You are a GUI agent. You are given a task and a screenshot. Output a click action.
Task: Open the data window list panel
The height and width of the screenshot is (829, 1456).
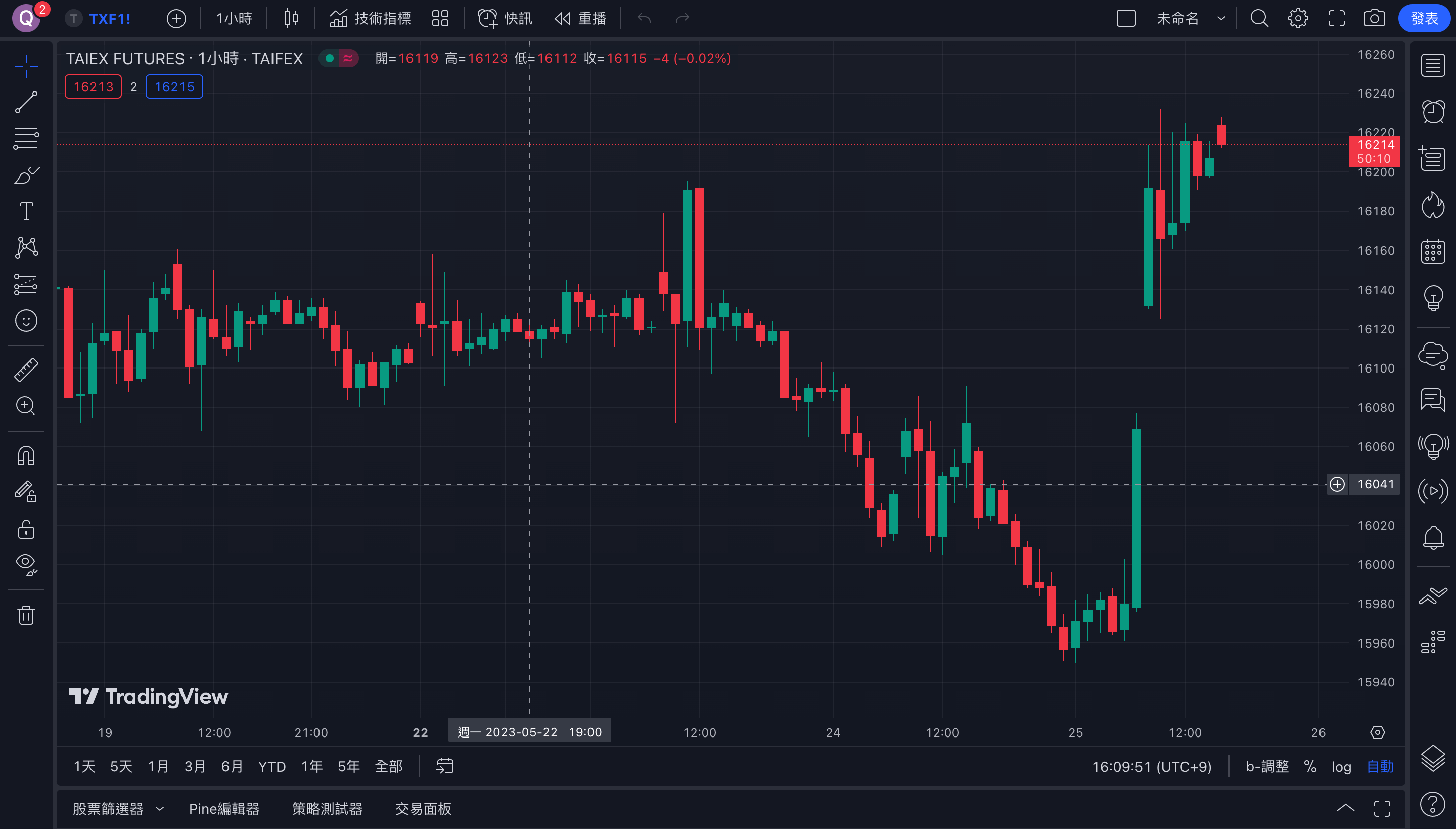[1433, 158]
